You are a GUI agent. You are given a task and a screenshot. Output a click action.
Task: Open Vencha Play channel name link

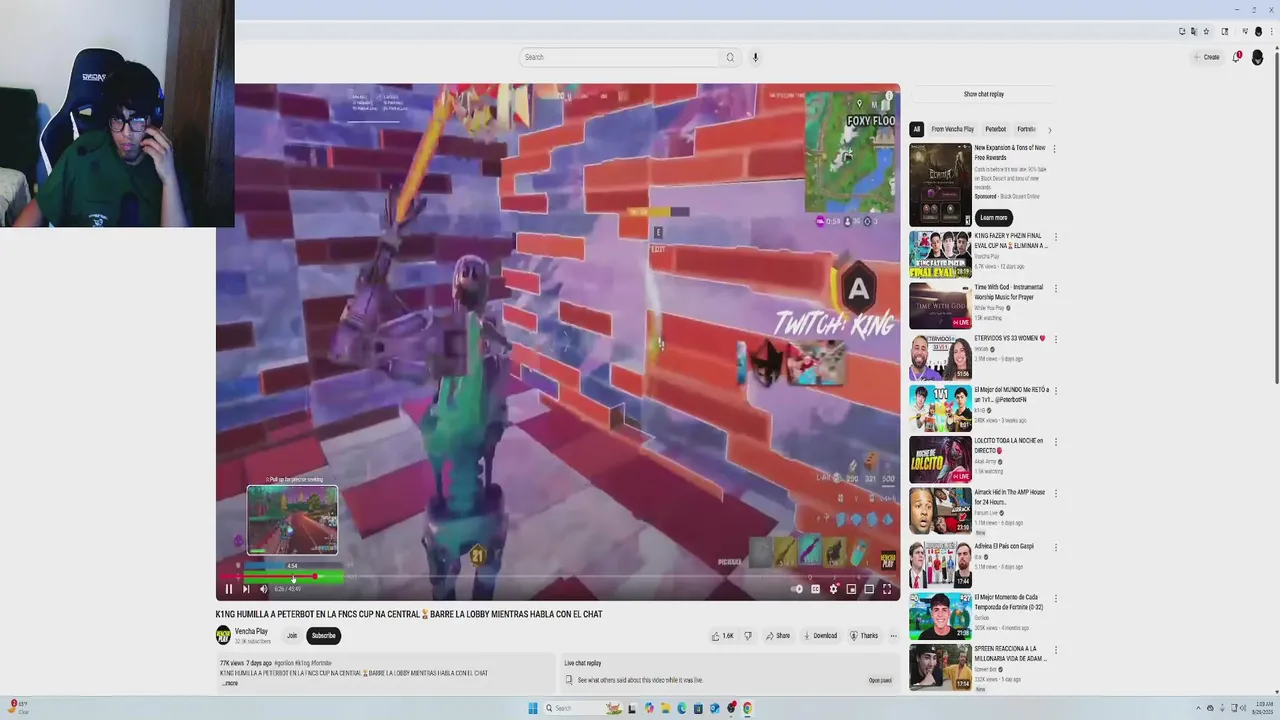251,631
